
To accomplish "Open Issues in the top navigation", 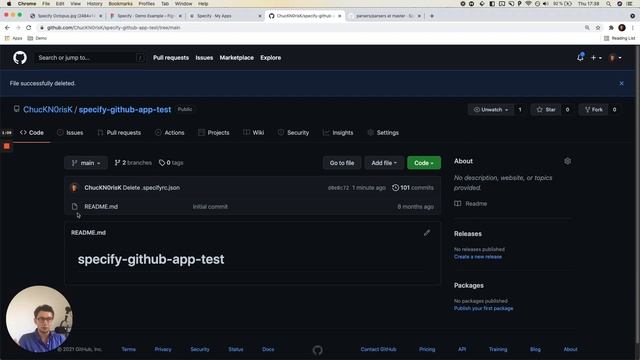I will [x=204, y=58].
